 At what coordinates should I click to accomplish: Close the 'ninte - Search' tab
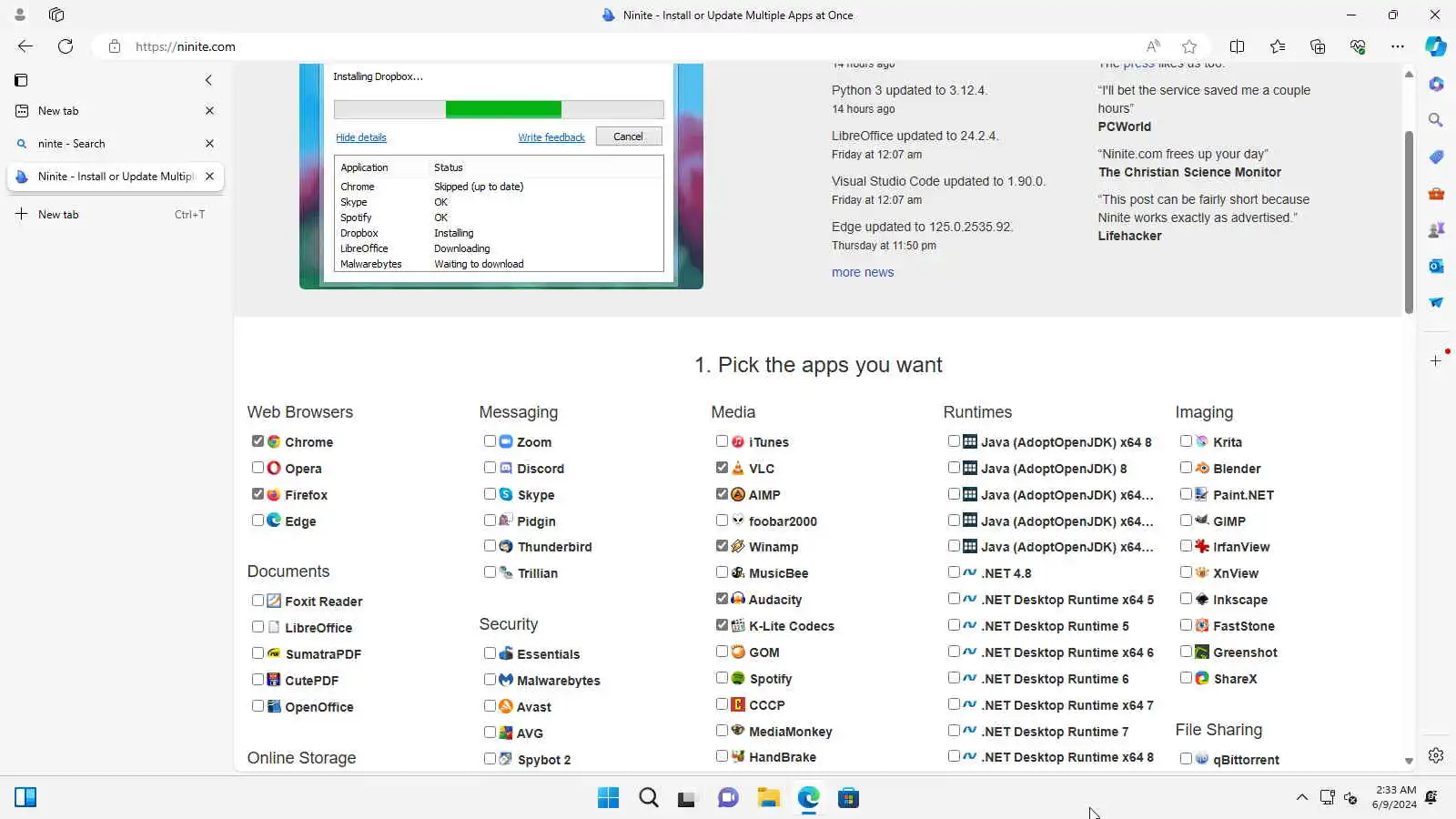click(x=209, y=144)
